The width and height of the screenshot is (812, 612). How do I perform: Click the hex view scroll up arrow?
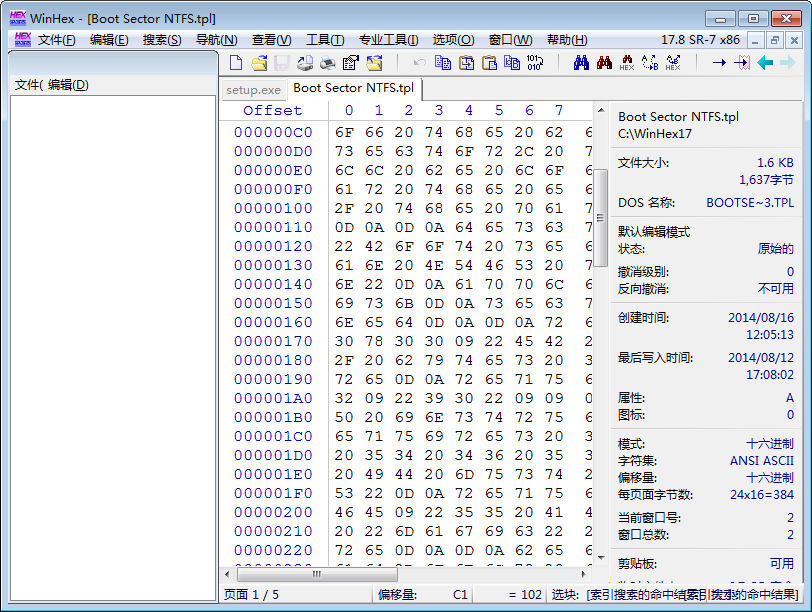pos(601,110)
